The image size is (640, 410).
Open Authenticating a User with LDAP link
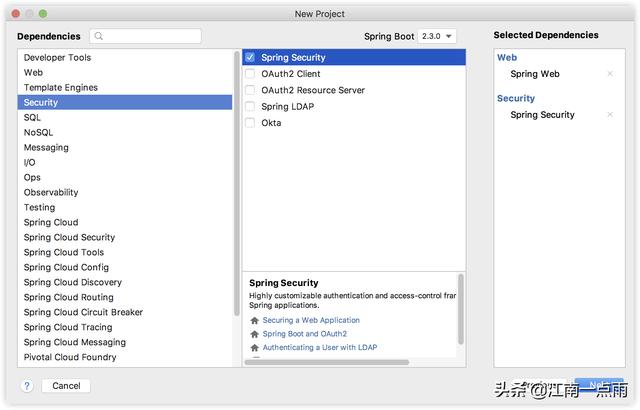click(320, 347)
